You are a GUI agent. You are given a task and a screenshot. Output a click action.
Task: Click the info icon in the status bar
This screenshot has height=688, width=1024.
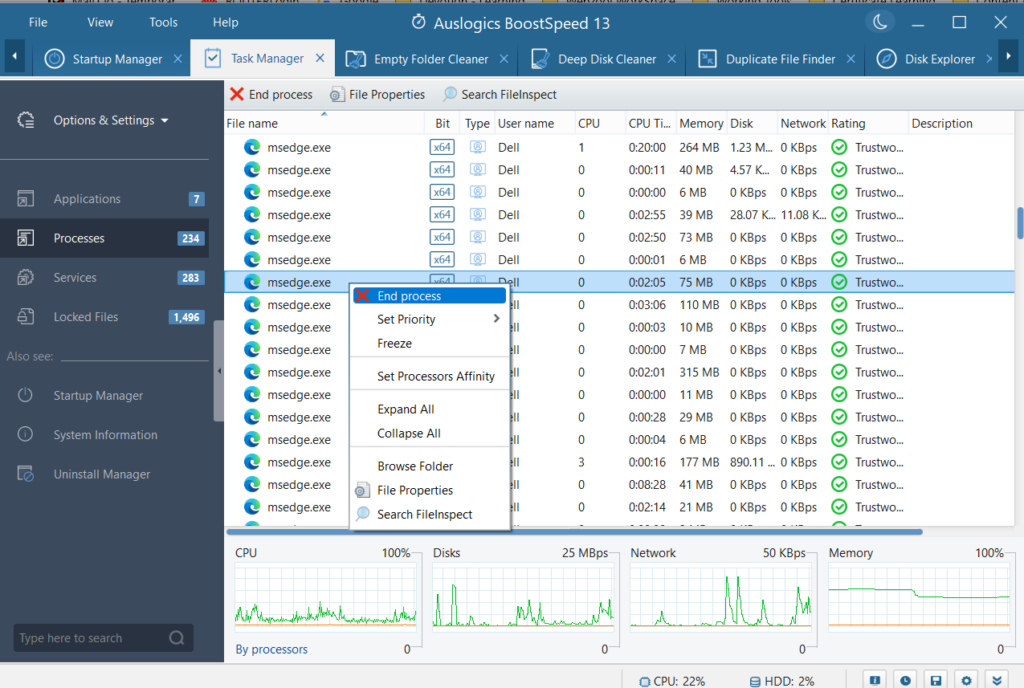pos(875,679)
